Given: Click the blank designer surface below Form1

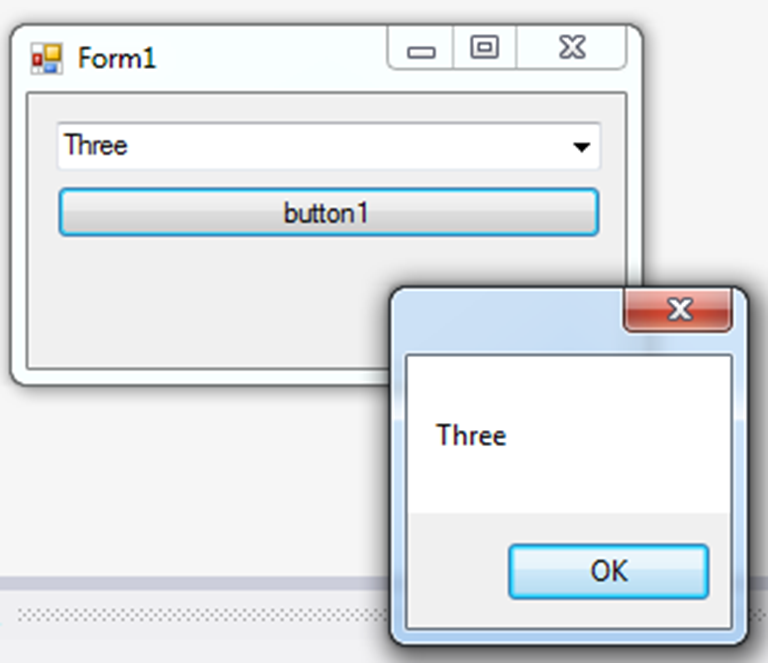Looking at the screenshot, I should [196, 480].
